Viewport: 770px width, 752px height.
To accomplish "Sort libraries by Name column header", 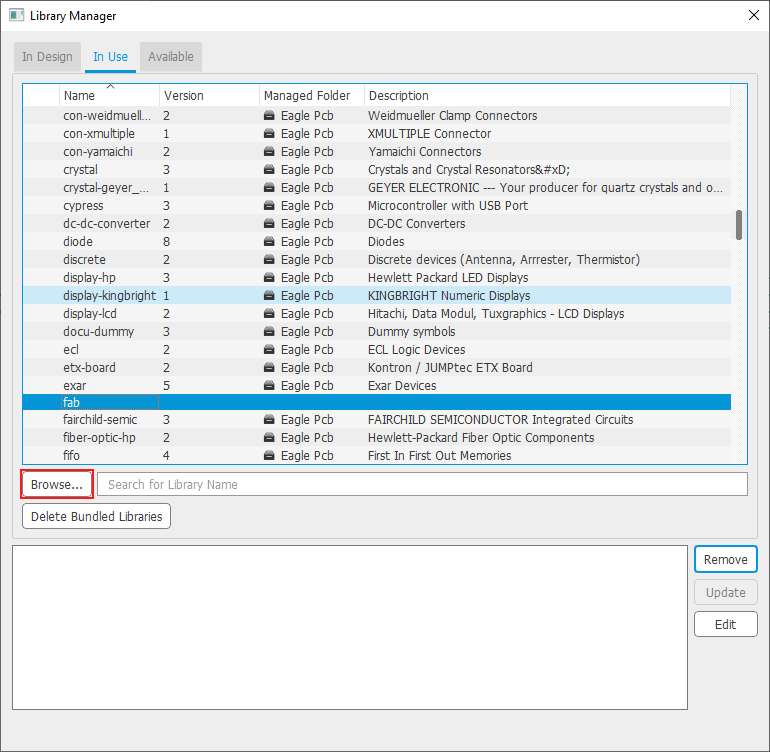I will [109, 95].
